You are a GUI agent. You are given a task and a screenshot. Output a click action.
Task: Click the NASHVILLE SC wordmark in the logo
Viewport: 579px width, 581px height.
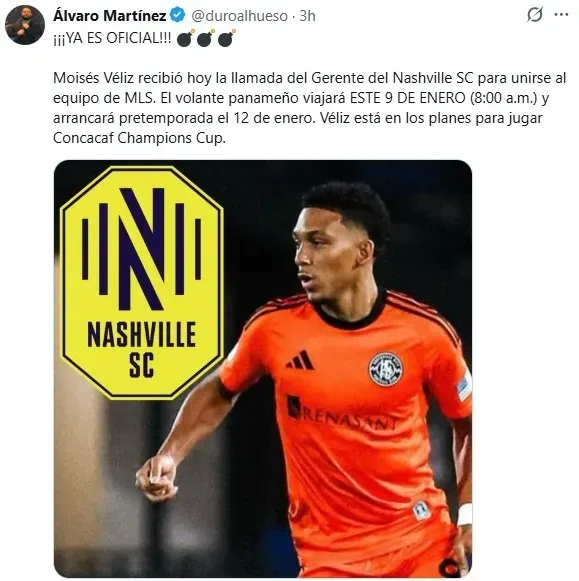[142, 349]
